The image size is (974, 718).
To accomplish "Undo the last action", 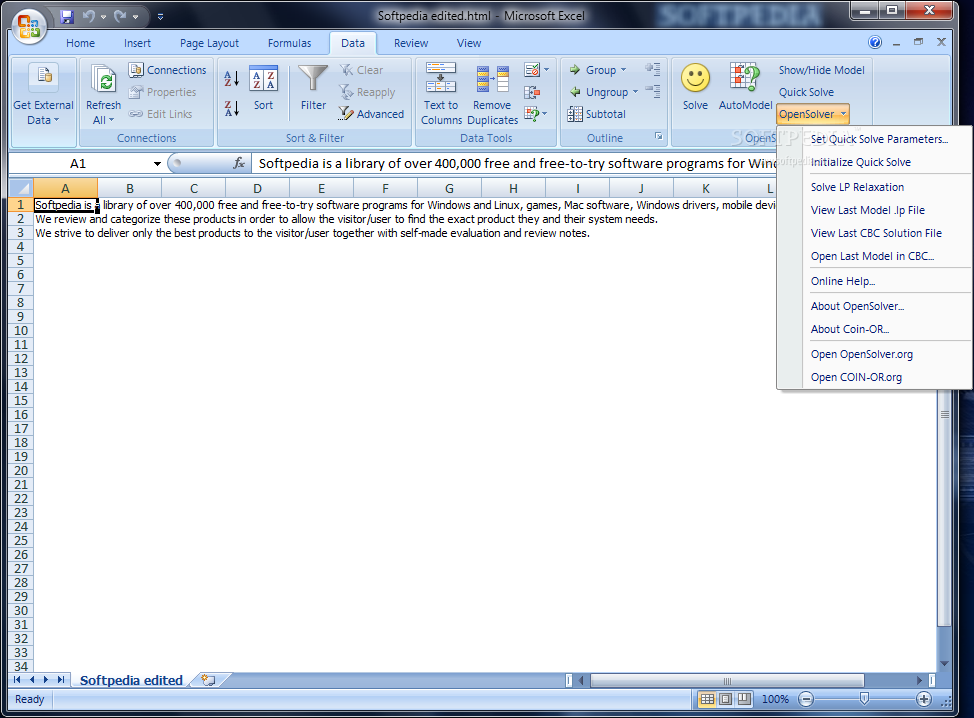I will tap(89, 17).
